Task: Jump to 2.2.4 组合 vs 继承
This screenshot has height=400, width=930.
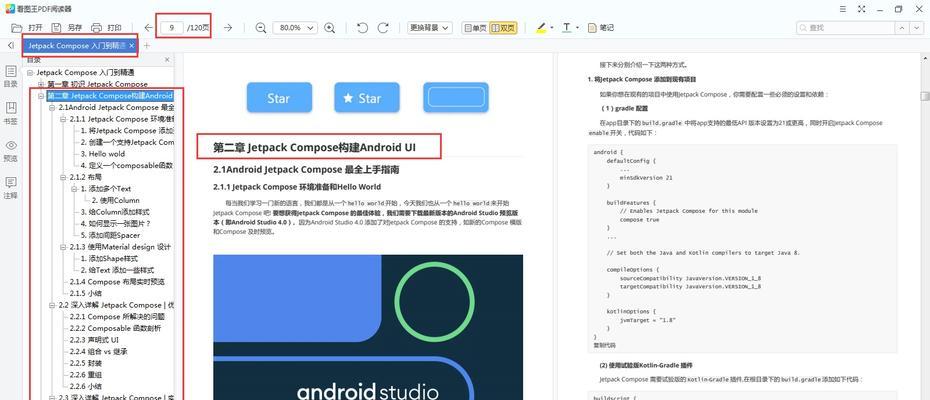Action: [98, 351]
